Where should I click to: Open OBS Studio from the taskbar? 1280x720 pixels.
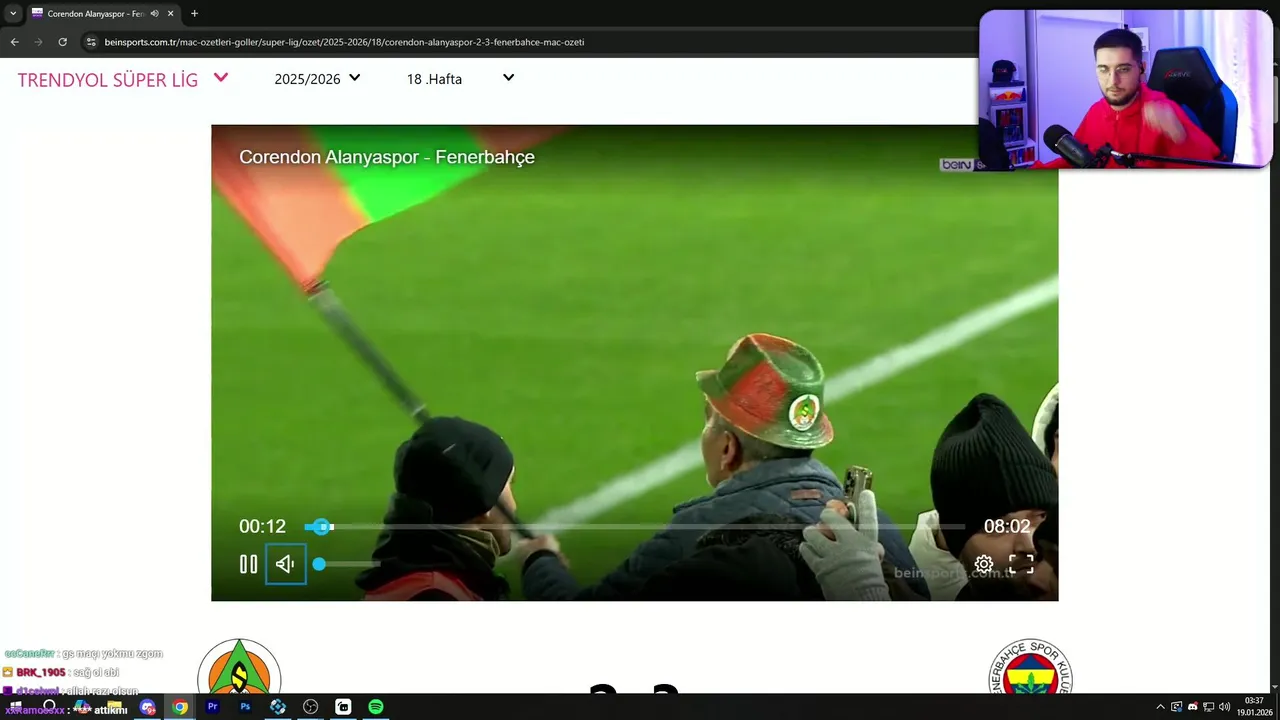click(x=310, y=707)
